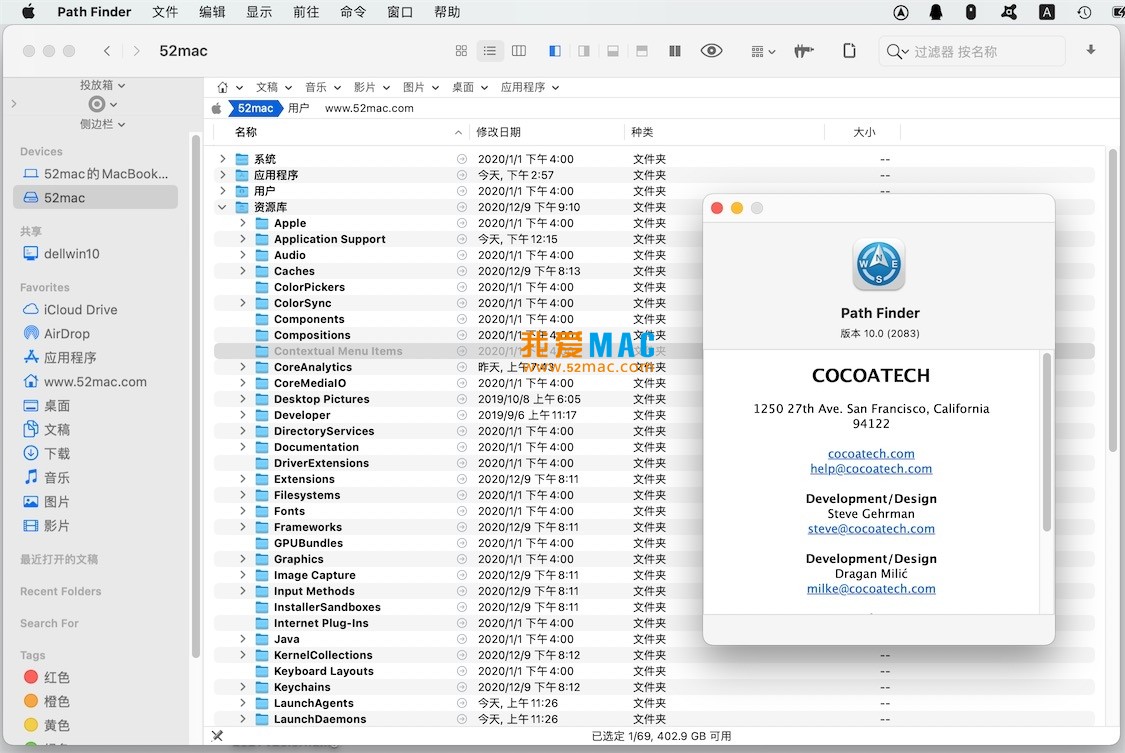
Task: Click milke@cocoatech.com email link
Action: tap(871, 589)
